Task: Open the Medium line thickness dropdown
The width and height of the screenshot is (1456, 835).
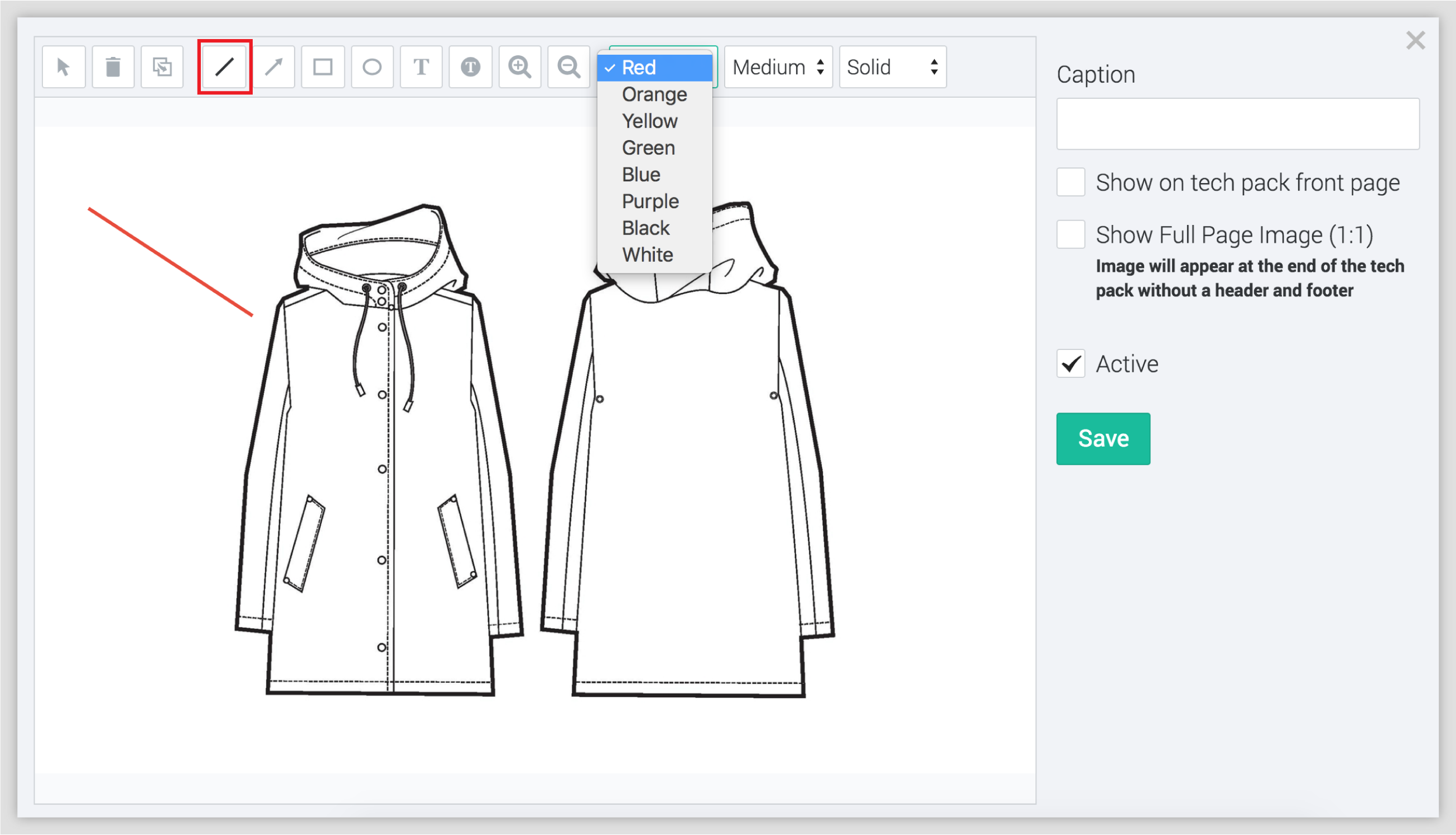Action: click(x=778, y=67)
